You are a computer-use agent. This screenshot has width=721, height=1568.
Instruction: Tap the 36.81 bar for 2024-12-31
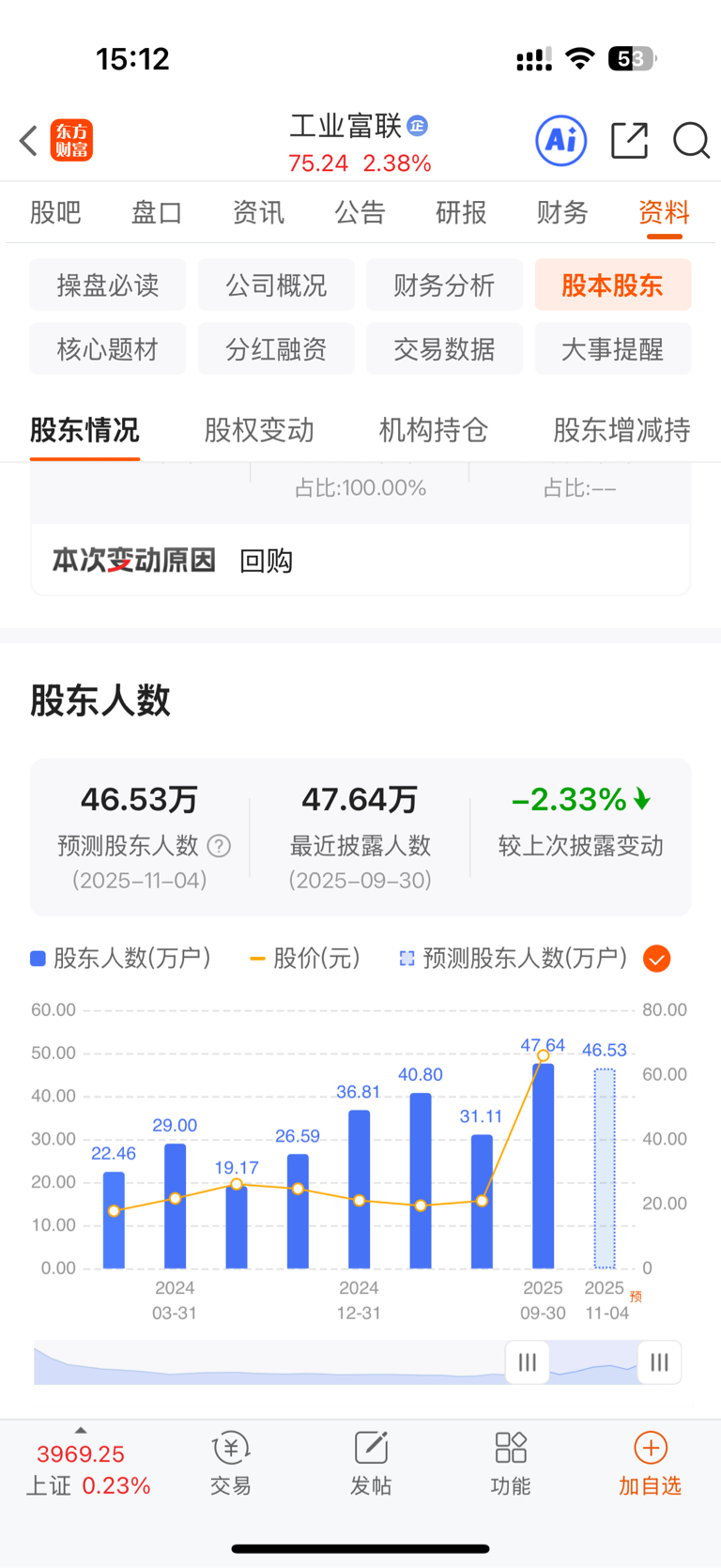click(x=359, y=1189)
